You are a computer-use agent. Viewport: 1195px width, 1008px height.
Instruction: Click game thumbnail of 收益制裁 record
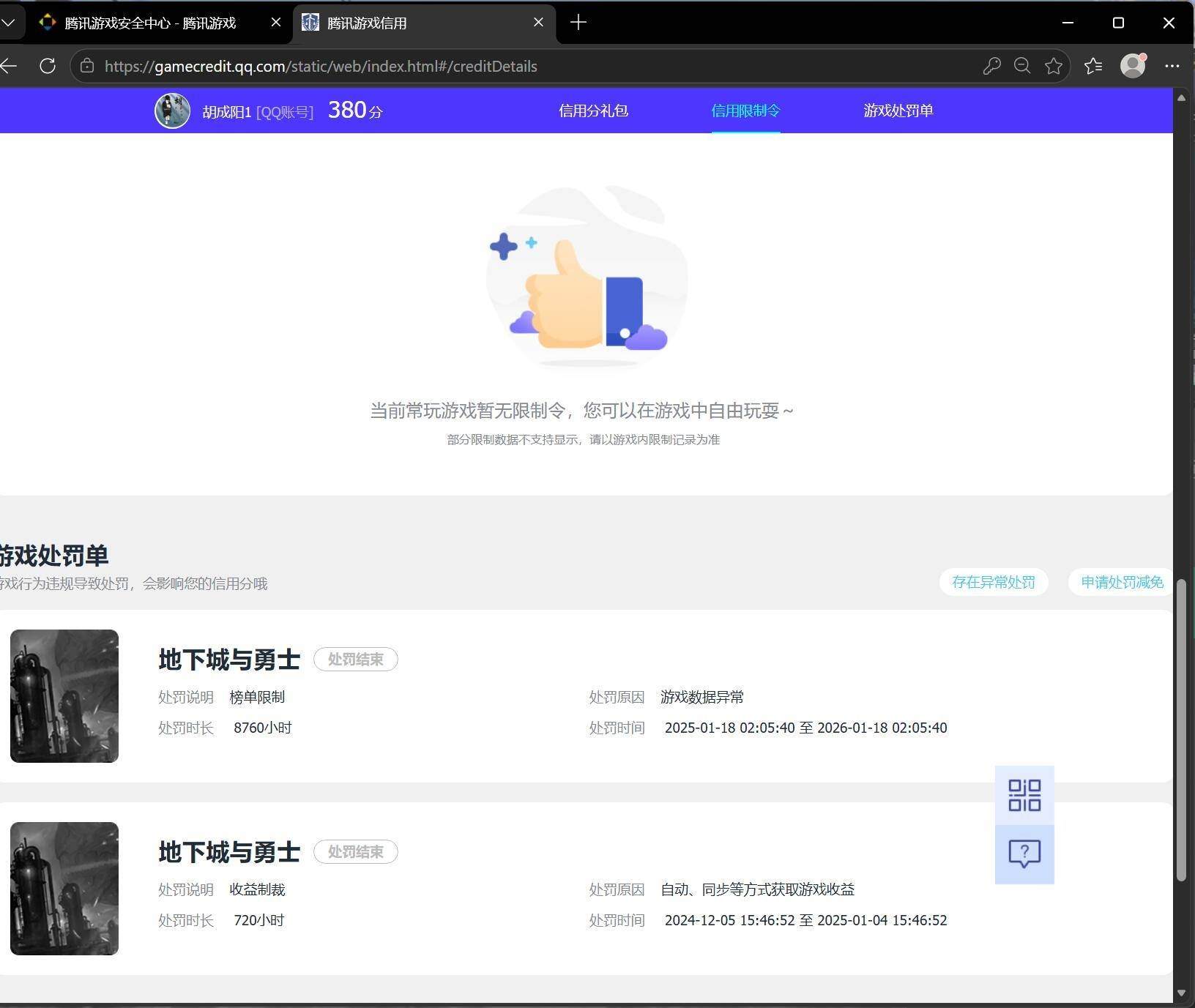pos(64,889)
